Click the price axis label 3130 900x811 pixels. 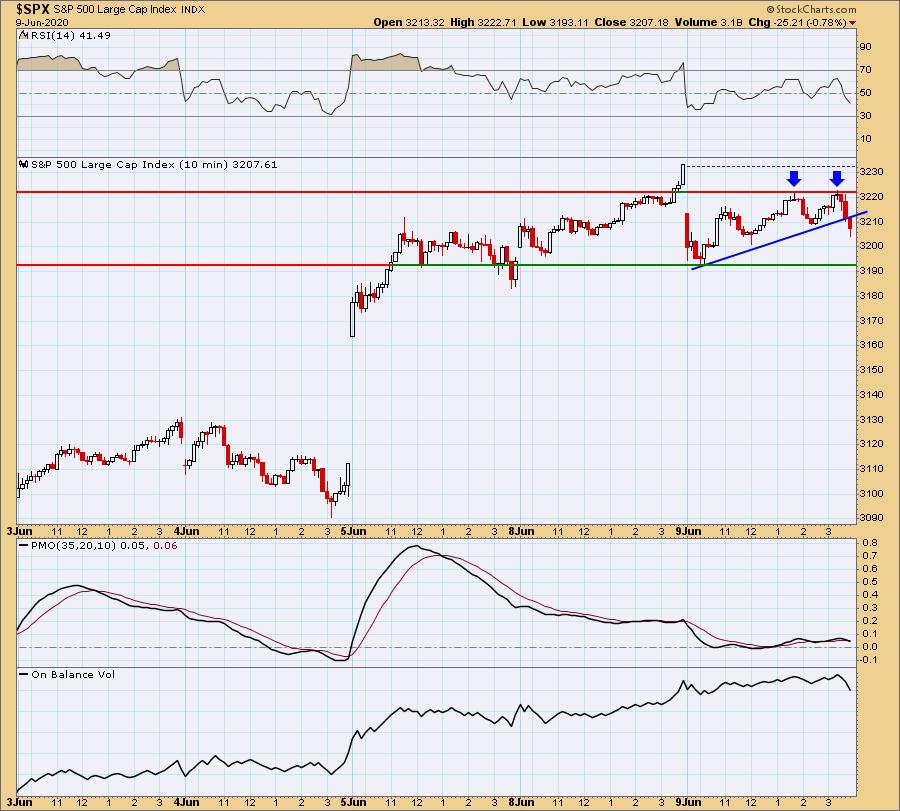tap(871, 419)
